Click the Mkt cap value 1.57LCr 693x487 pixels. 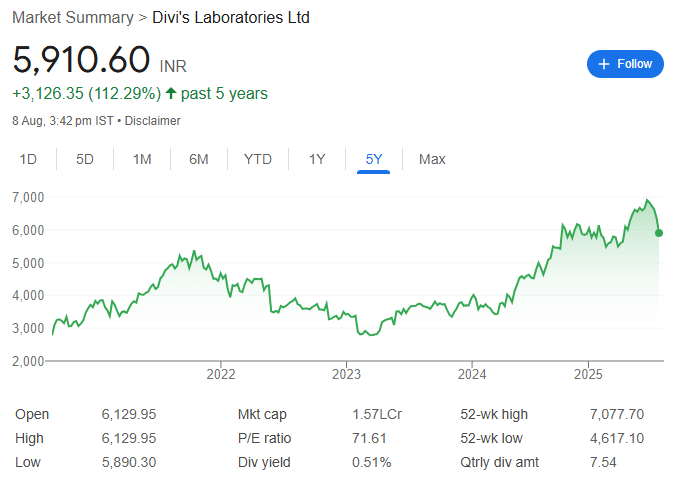377,415
